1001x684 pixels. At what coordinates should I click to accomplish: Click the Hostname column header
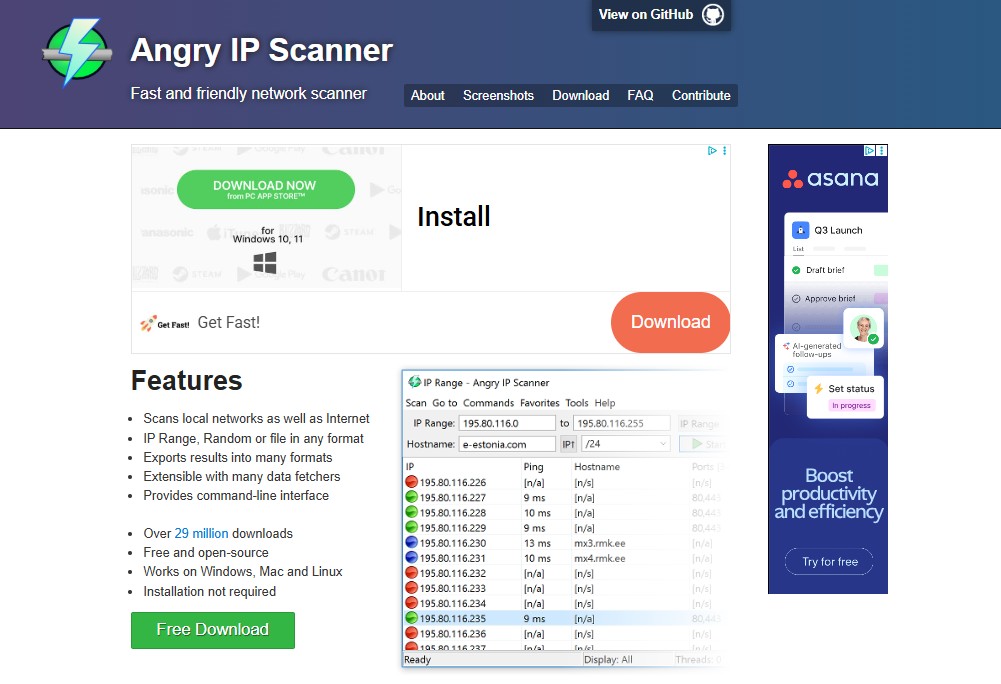(x=597, y=467)
